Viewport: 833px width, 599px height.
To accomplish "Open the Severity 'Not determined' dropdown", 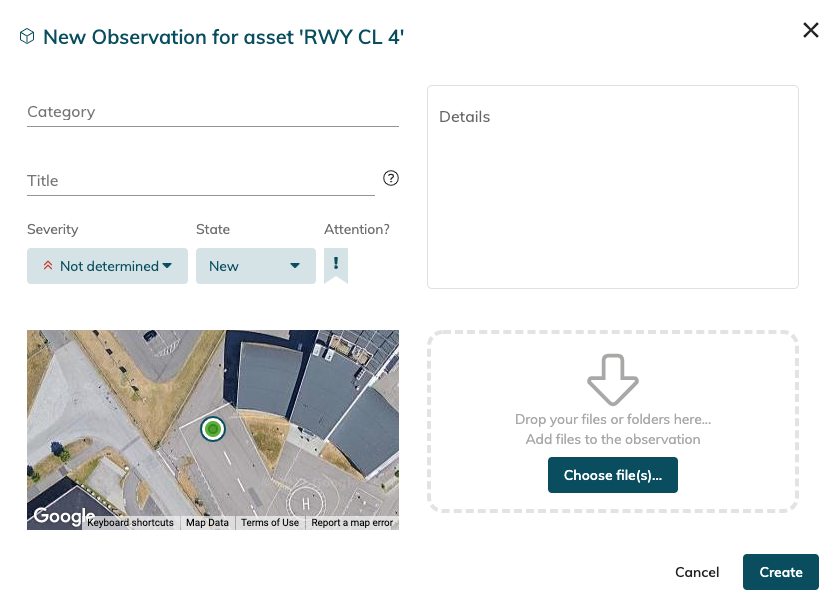I will pos(107,266).
